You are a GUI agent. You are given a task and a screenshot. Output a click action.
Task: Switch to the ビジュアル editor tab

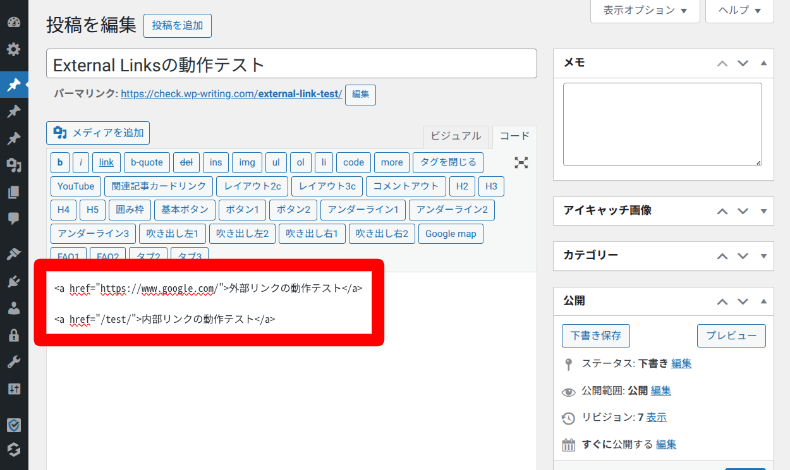455,136
